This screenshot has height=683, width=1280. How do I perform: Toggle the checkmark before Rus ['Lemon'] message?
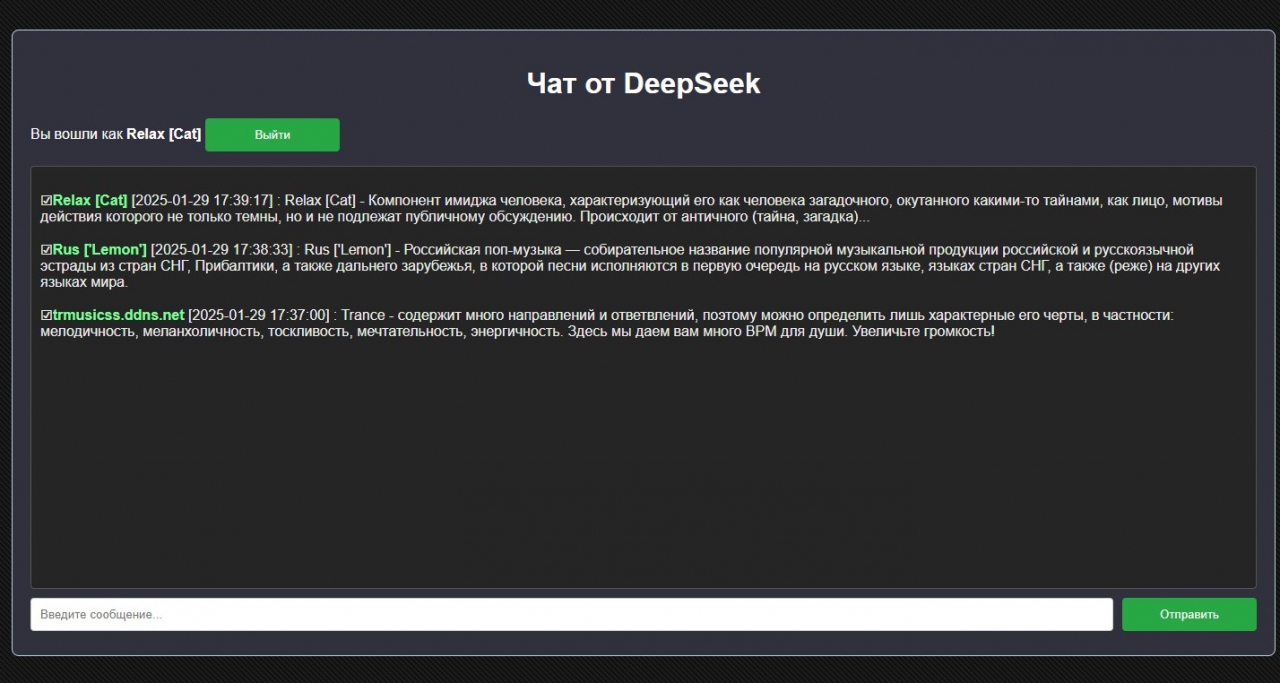click(46, 249)
